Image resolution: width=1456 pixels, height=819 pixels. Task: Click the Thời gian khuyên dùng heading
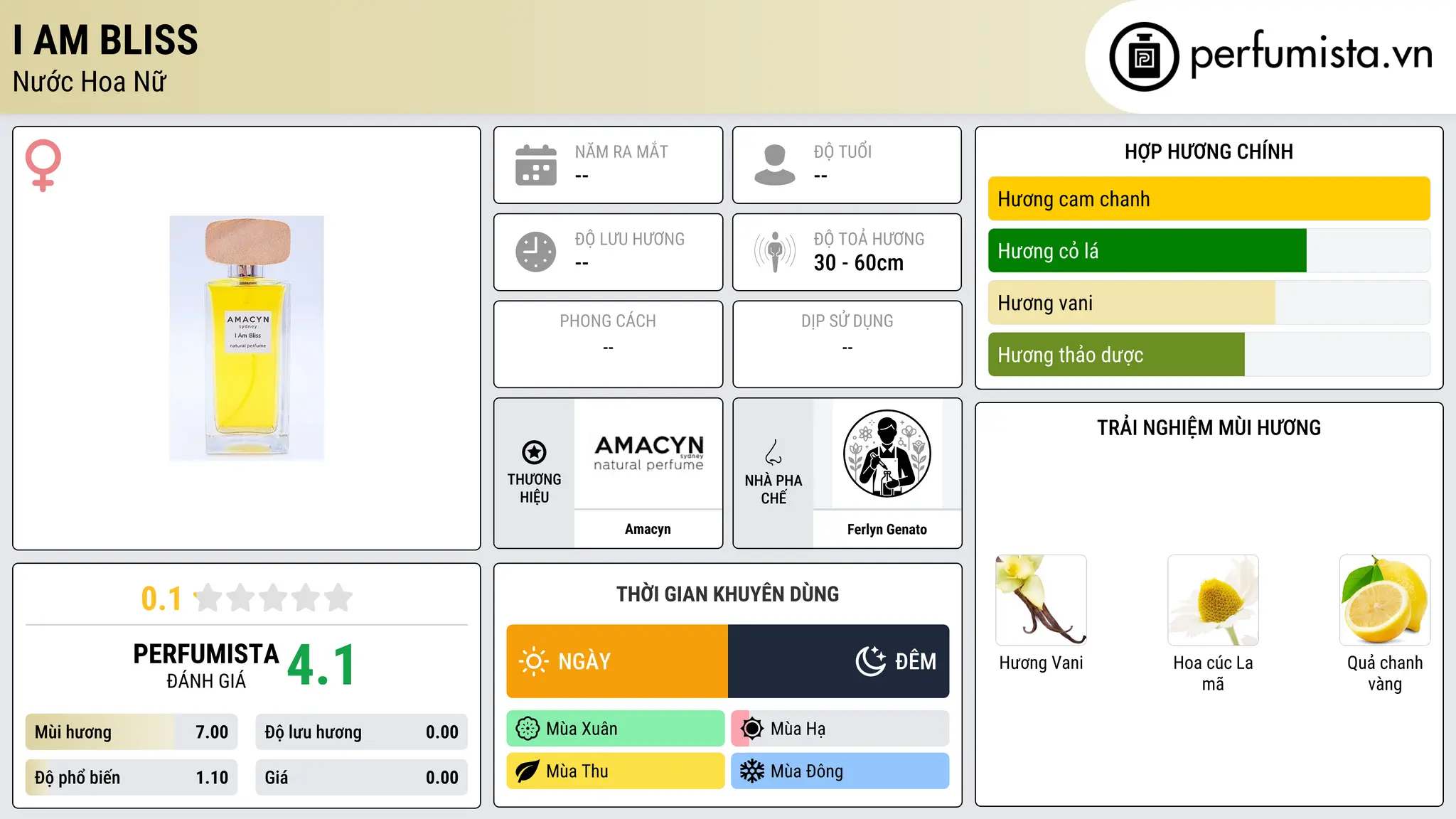(x=728, y=594)
